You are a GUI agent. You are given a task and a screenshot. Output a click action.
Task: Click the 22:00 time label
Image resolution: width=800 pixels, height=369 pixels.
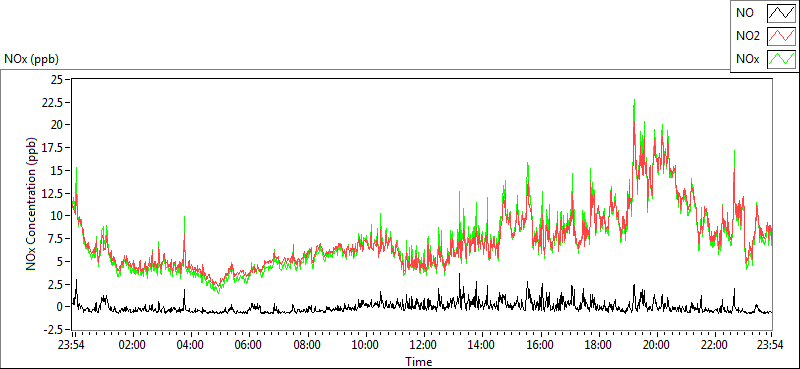point(714,345)
